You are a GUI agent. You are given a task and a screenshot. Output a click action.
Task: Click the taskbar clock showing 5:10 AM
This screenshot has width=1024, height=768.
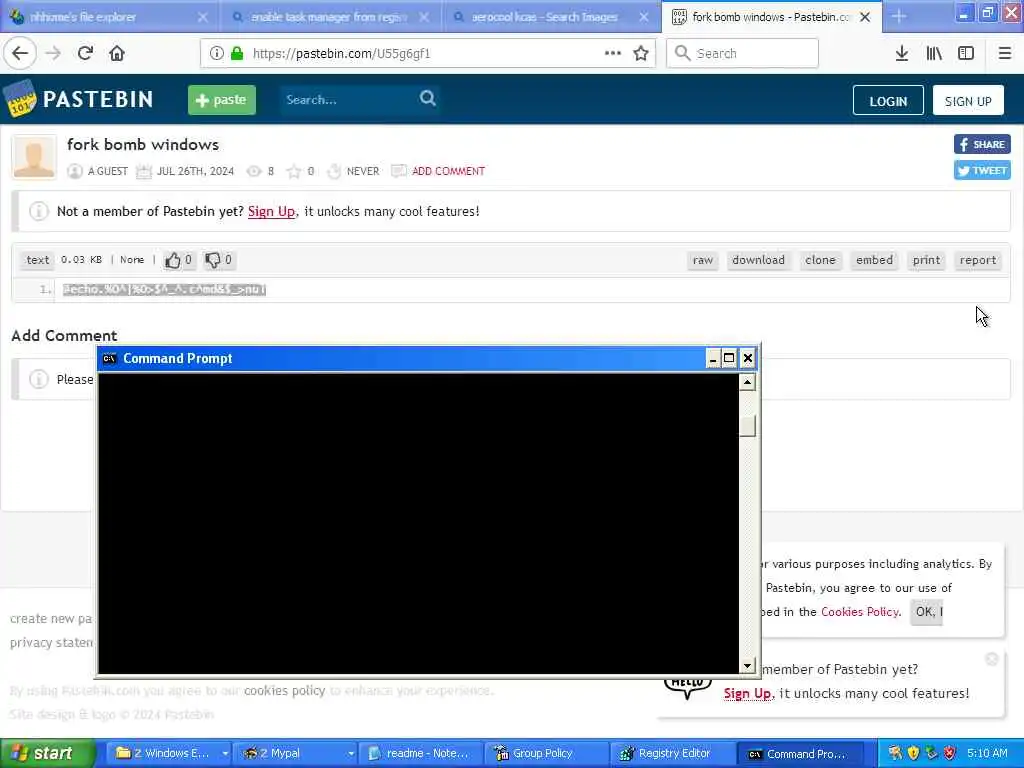click(987, 754)
